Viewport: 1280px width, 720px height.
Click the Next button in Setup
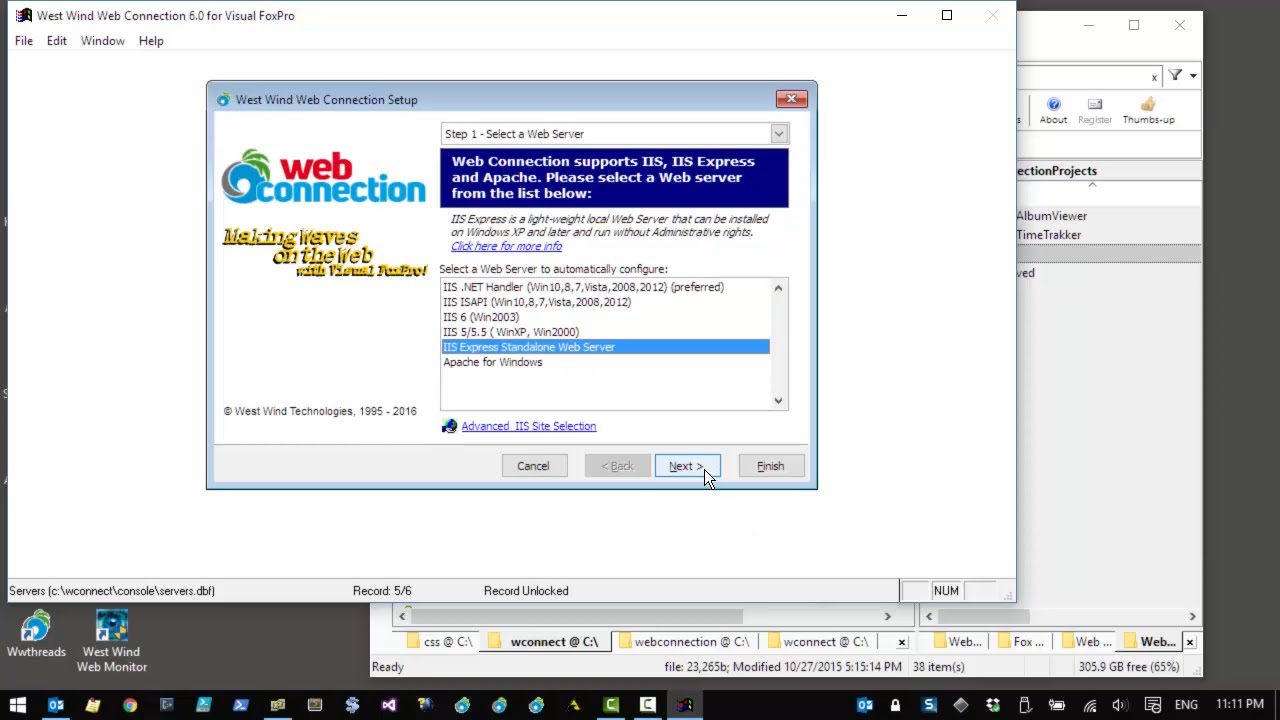(x=687, y=466)
